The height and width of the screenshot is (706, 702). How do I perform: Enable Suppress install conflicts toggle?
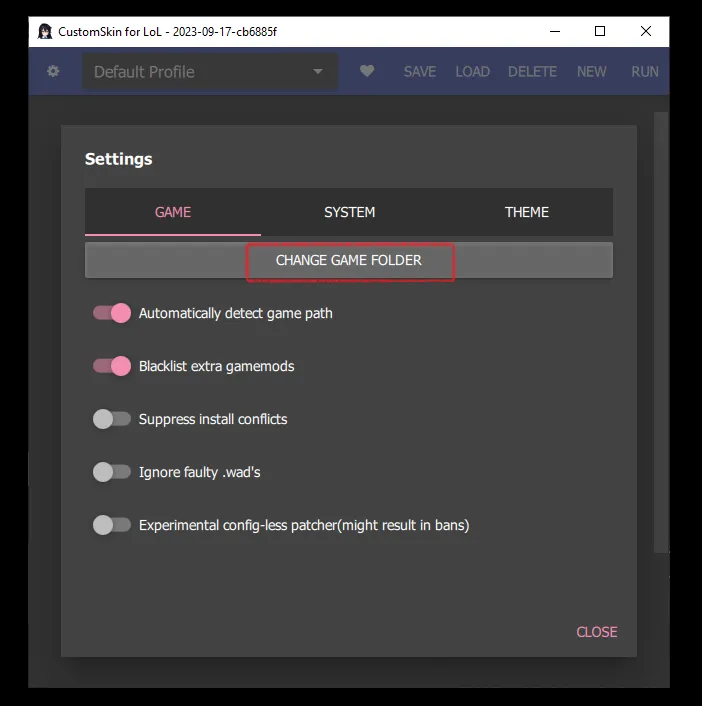[x=112, y=419]
